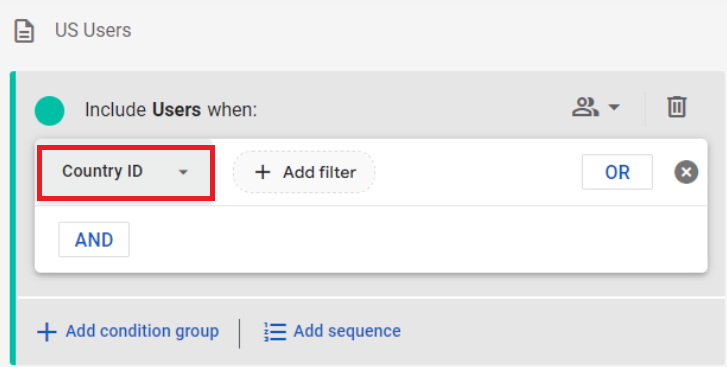The image size is (727, 367).
Task: Click Add condition group link
Action: point(142,331)
